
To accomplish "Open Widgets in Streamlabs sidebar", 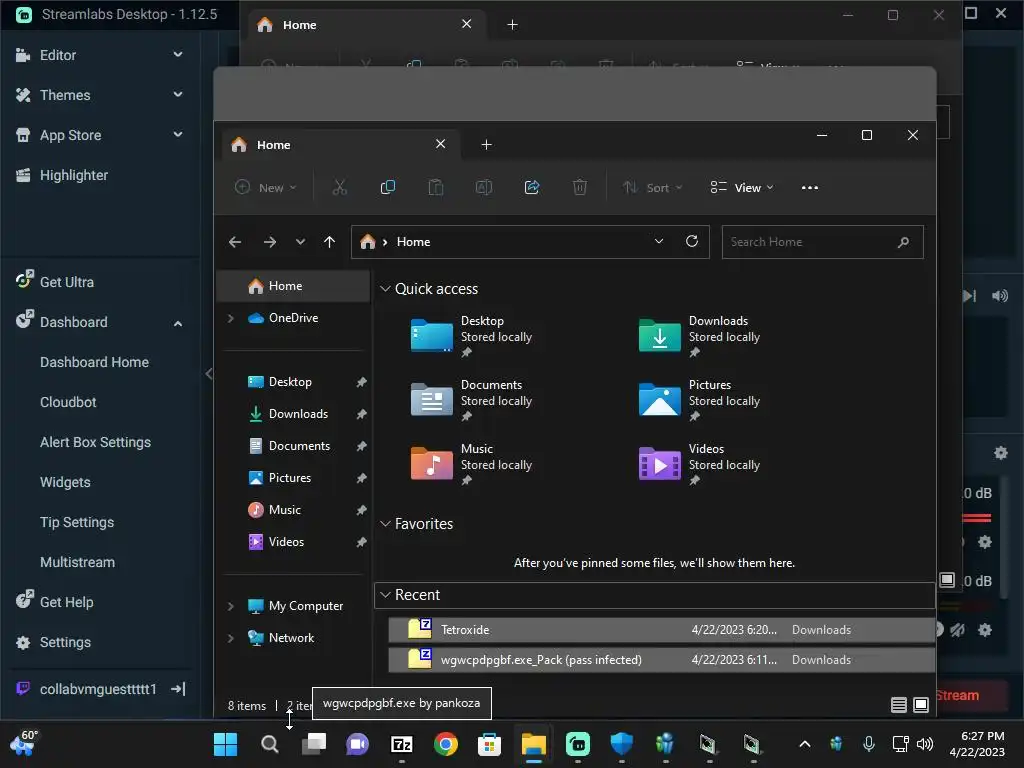I will [65, 482].
